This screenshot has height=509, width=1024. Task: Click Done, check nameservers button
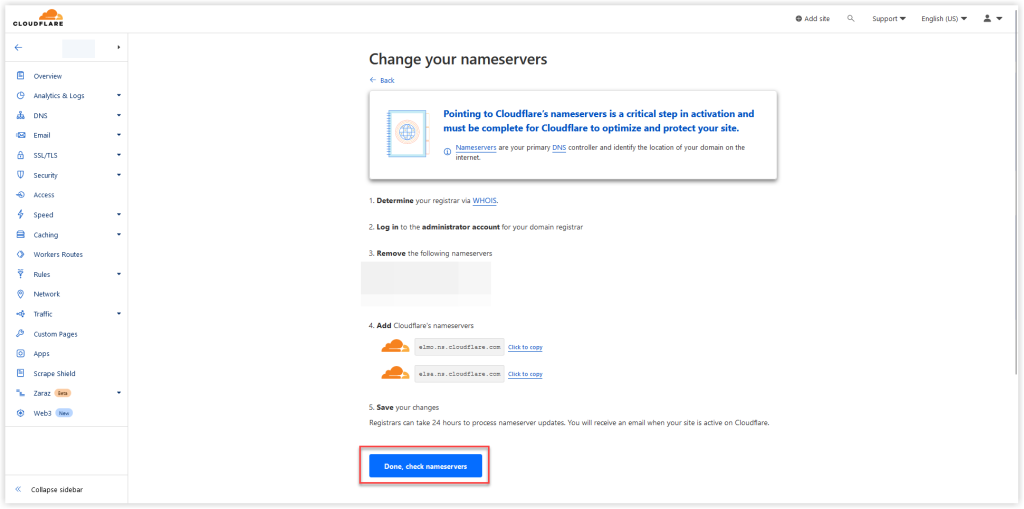[425, 466]
